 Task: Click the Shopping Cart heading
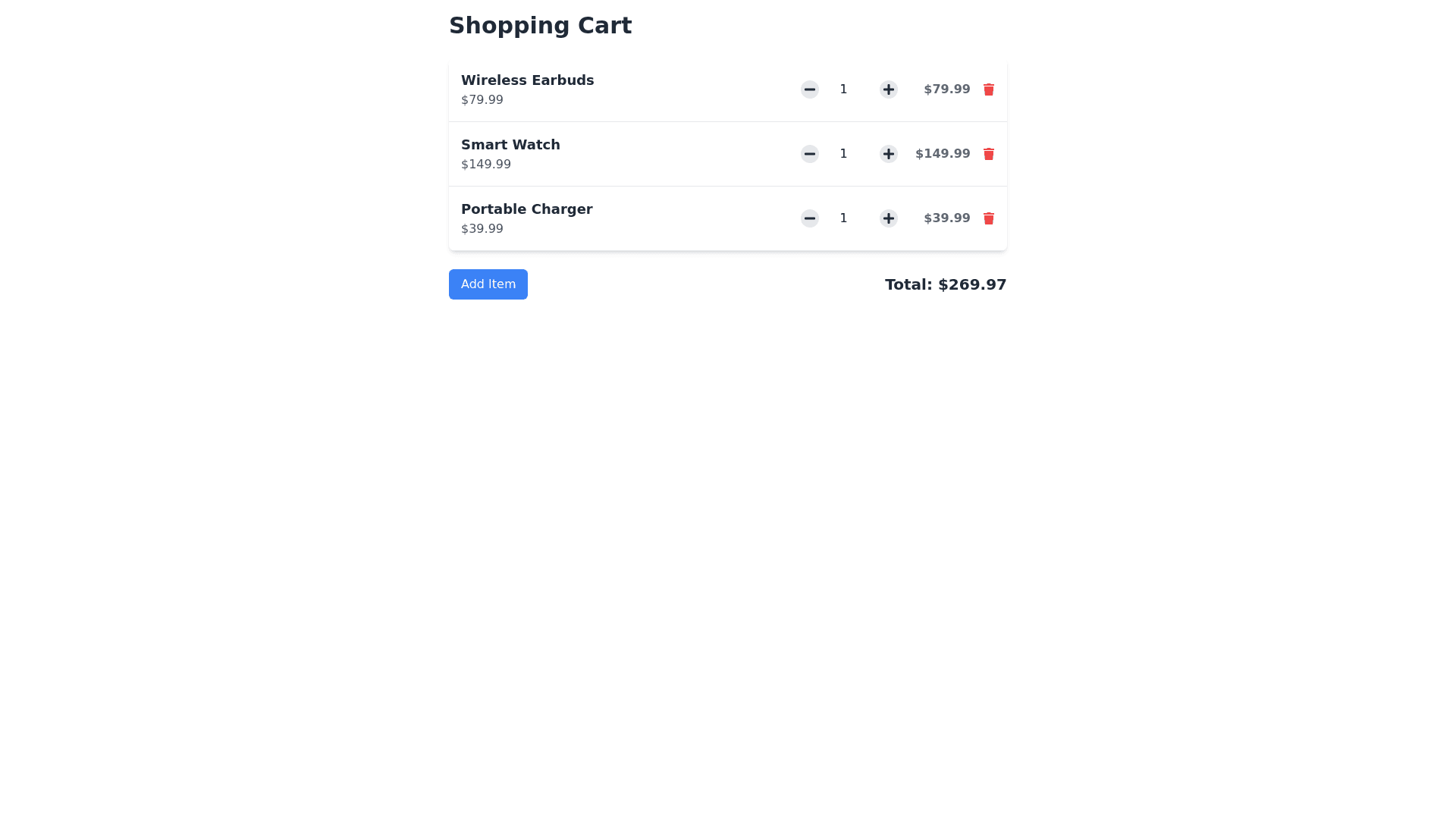tap(540, 26)
